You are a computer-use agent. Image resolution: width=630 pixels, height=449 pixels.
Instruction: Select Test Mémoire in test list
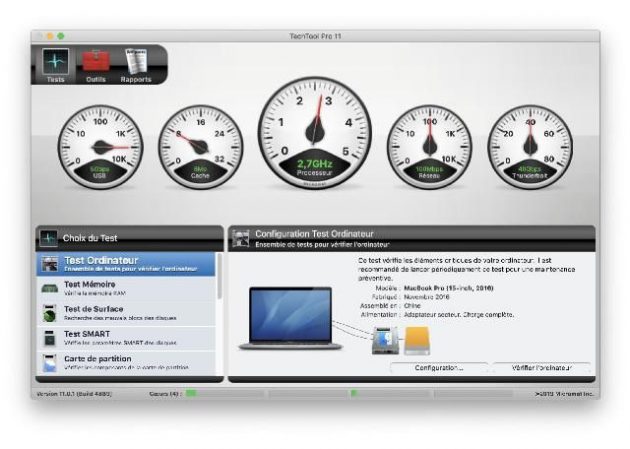[126, 288]
